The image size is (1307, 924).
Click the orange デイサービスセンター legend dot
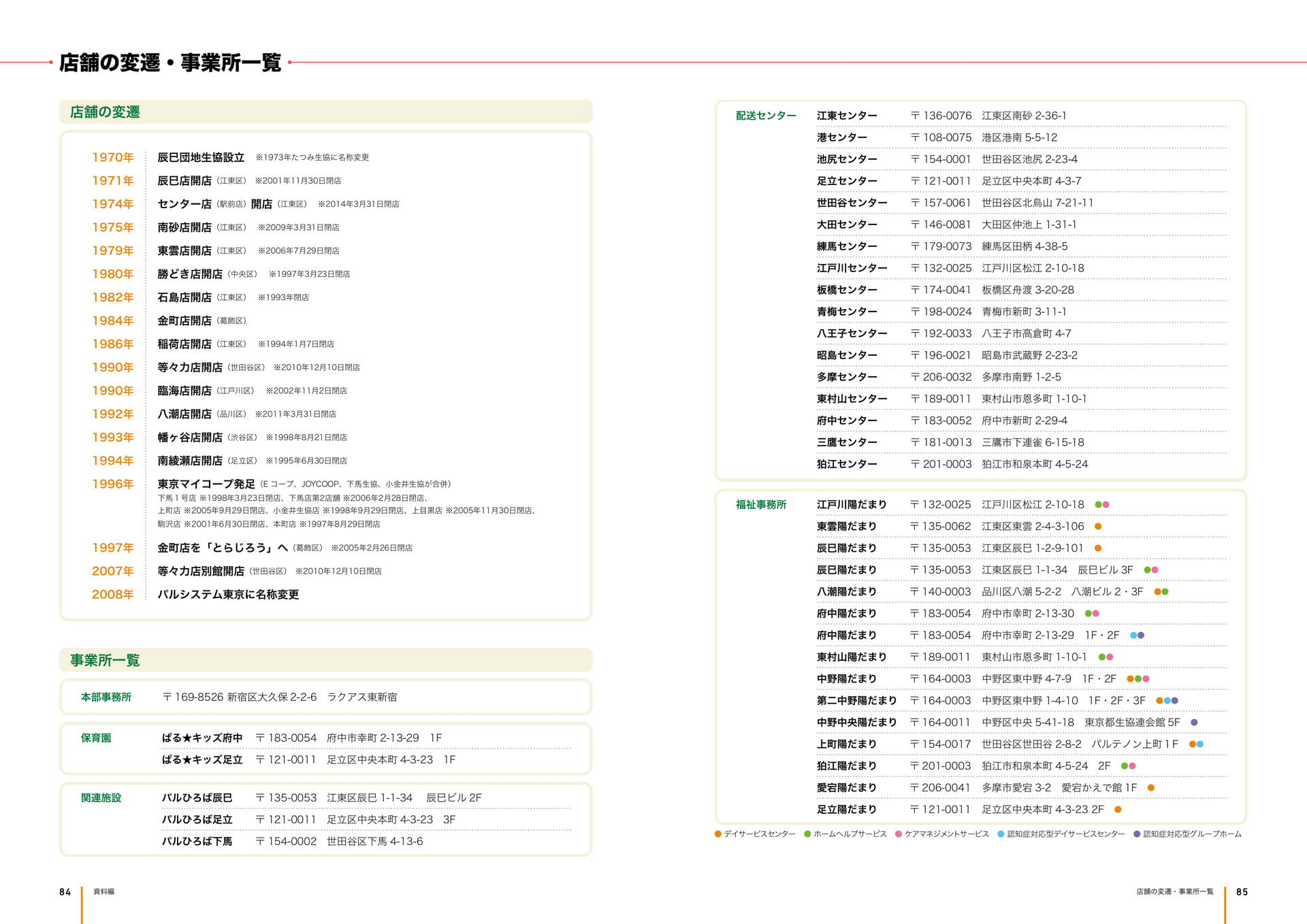pos(718,834)
